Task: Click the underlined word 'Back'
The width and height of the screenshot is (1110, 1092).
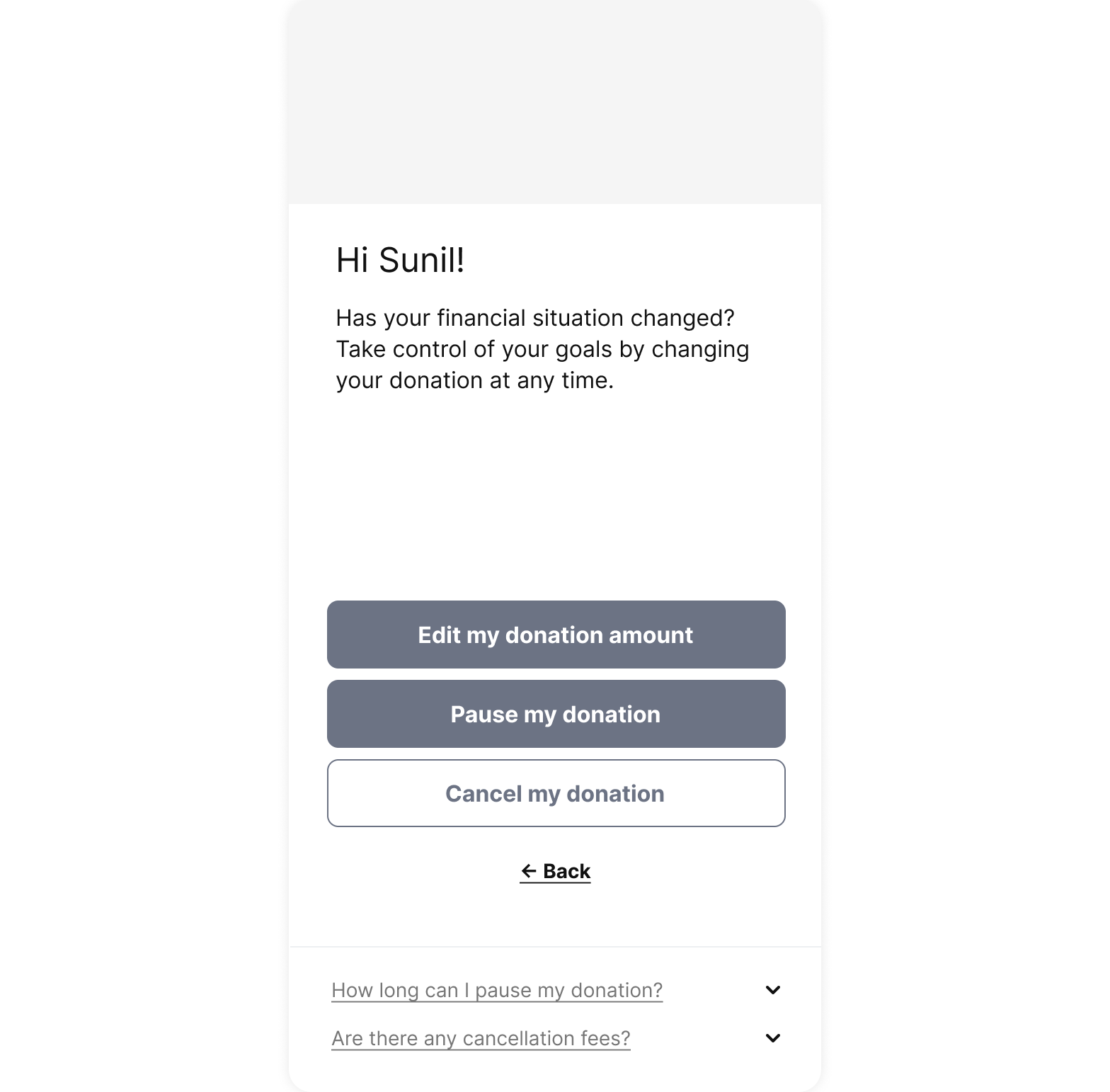Action: coord(566,871)
